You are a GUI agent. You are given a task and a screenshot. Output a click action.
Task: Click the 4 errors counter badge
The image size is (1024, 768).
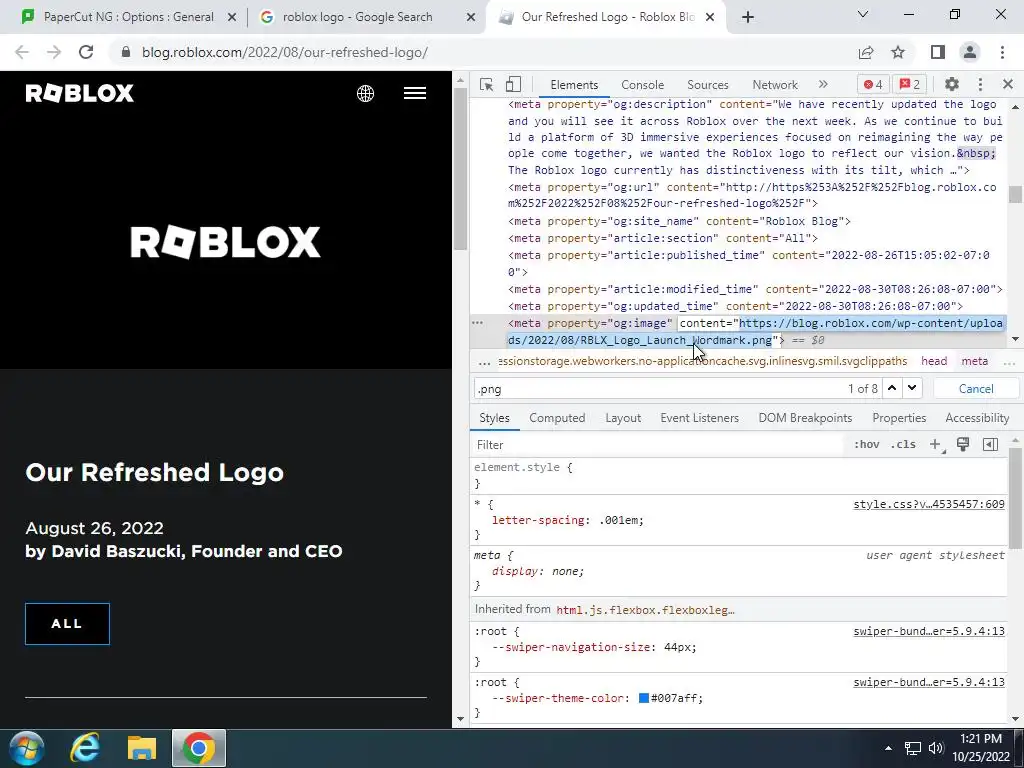pyautogui.click(x=873, y=84)
